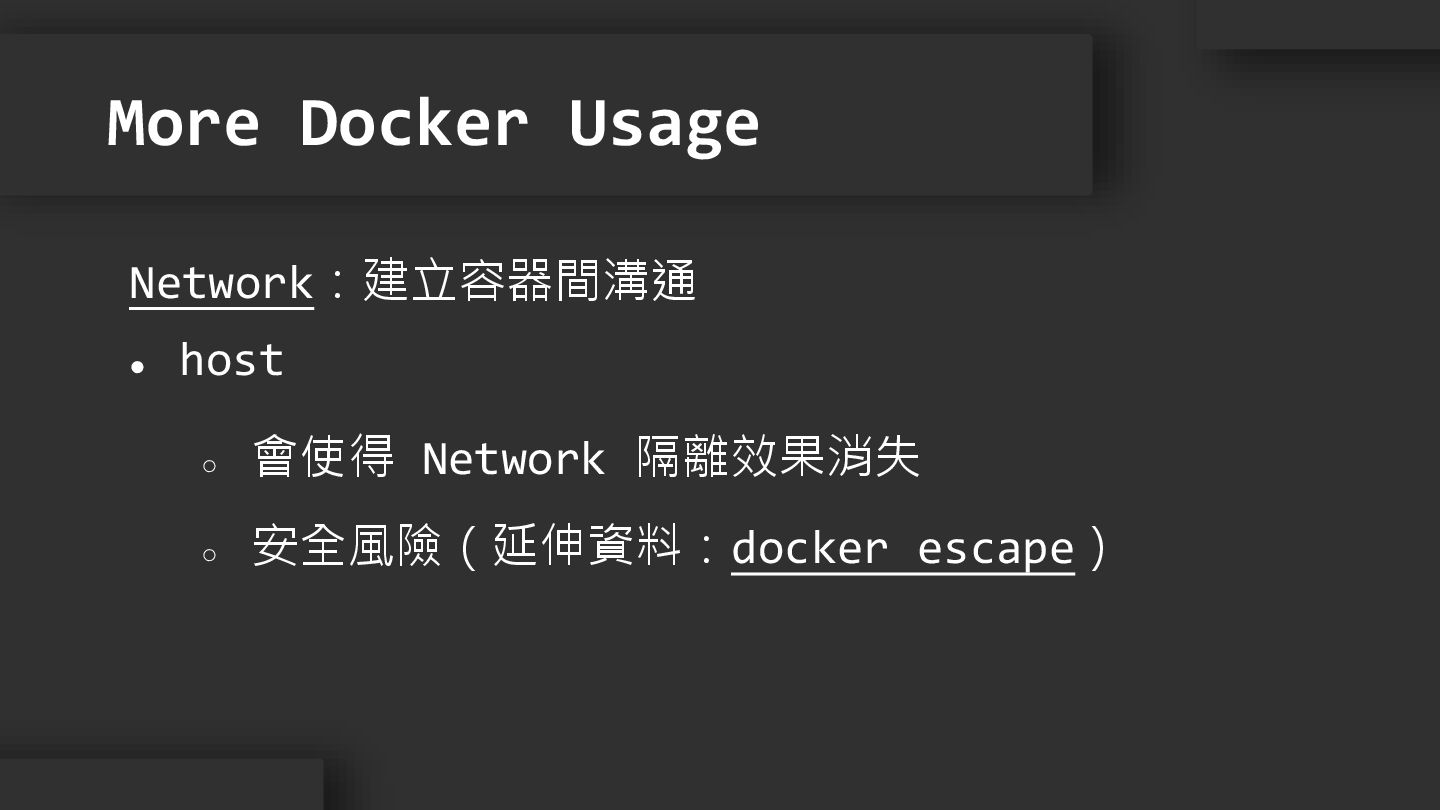The image size is (1440, 810).
Task: Open the underlined Network hyperlink
Action: click(x=221, y=282)
